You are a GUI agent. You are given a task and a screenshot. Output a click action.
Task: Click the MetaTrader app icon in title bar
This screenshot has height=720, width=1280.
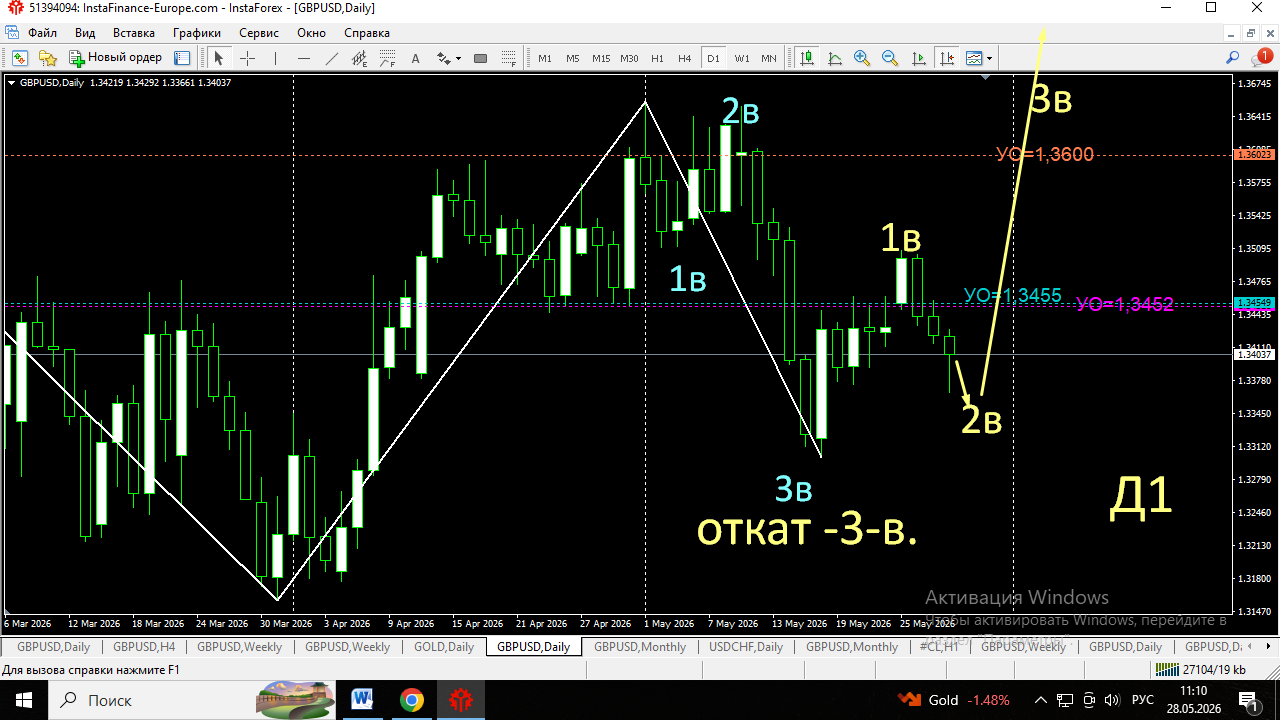pyautogui.click(x=15, y=7)
